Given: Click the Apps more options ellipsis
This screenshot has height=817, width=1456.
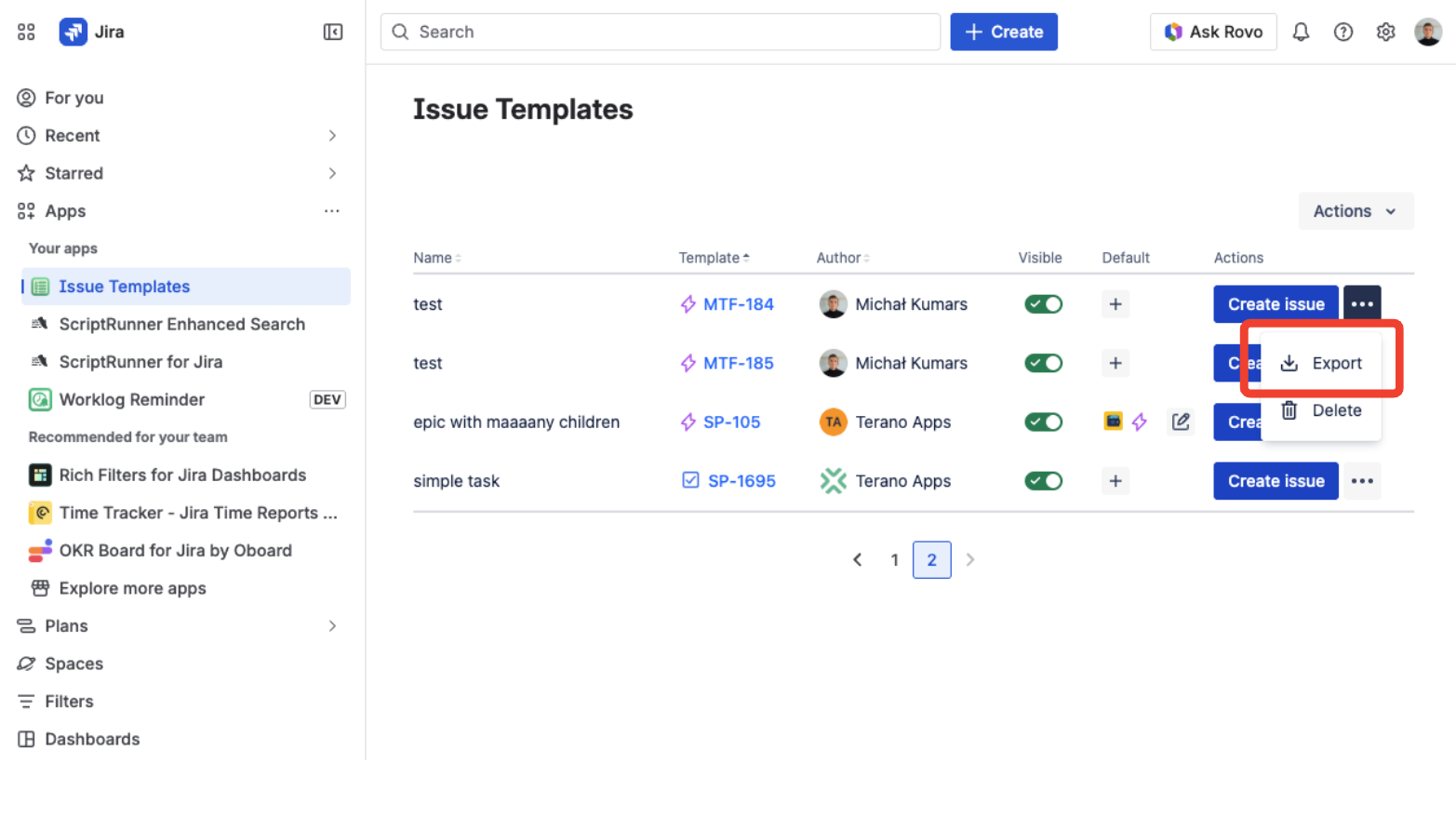Looking at the screenshot, I should (332, 211).
